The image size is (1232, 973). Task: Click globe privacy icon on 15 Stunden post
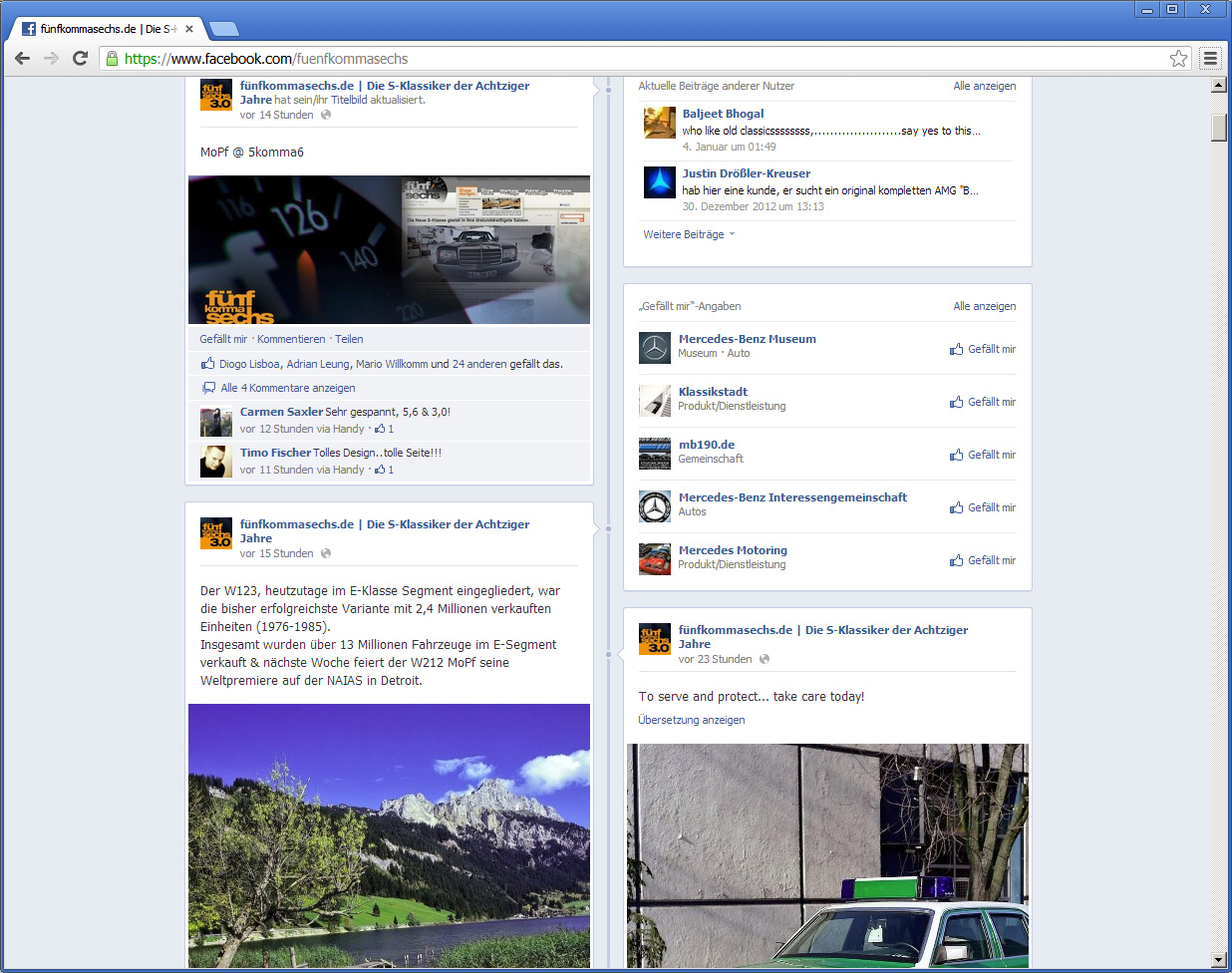point(326,553)
